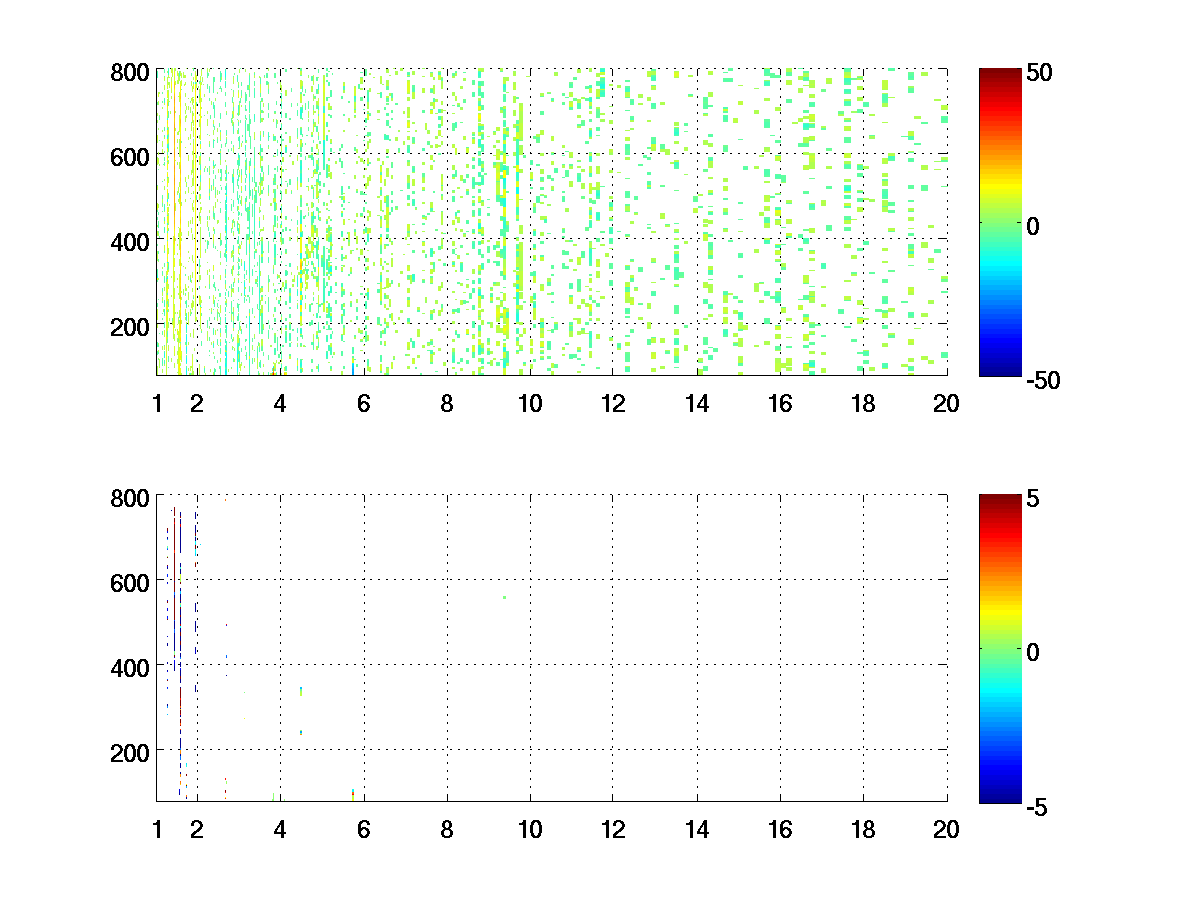Click y-axis tick '800' of upper plot
This screenshot has height=900, width=1200.
[131, 72]
